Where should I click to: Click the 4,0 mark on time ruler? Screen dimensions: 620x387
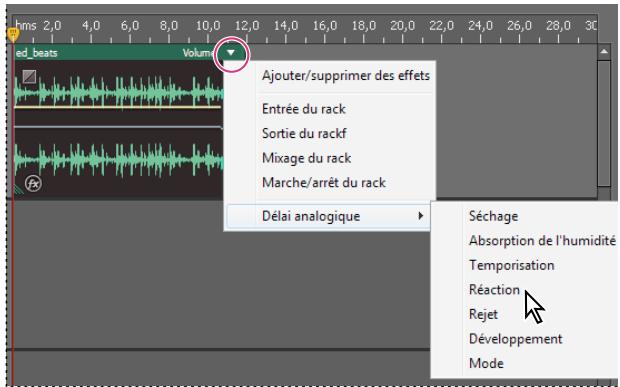[x=91, y=26]
